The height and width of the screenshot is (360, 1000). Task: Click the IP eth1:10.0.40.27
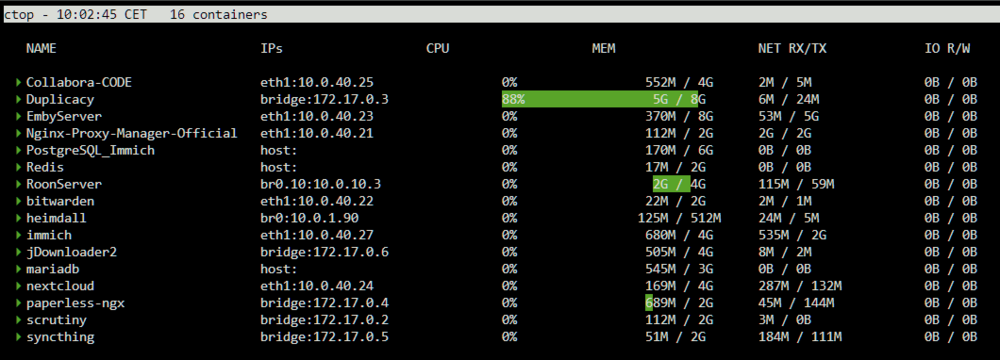[x=317, y=235]
